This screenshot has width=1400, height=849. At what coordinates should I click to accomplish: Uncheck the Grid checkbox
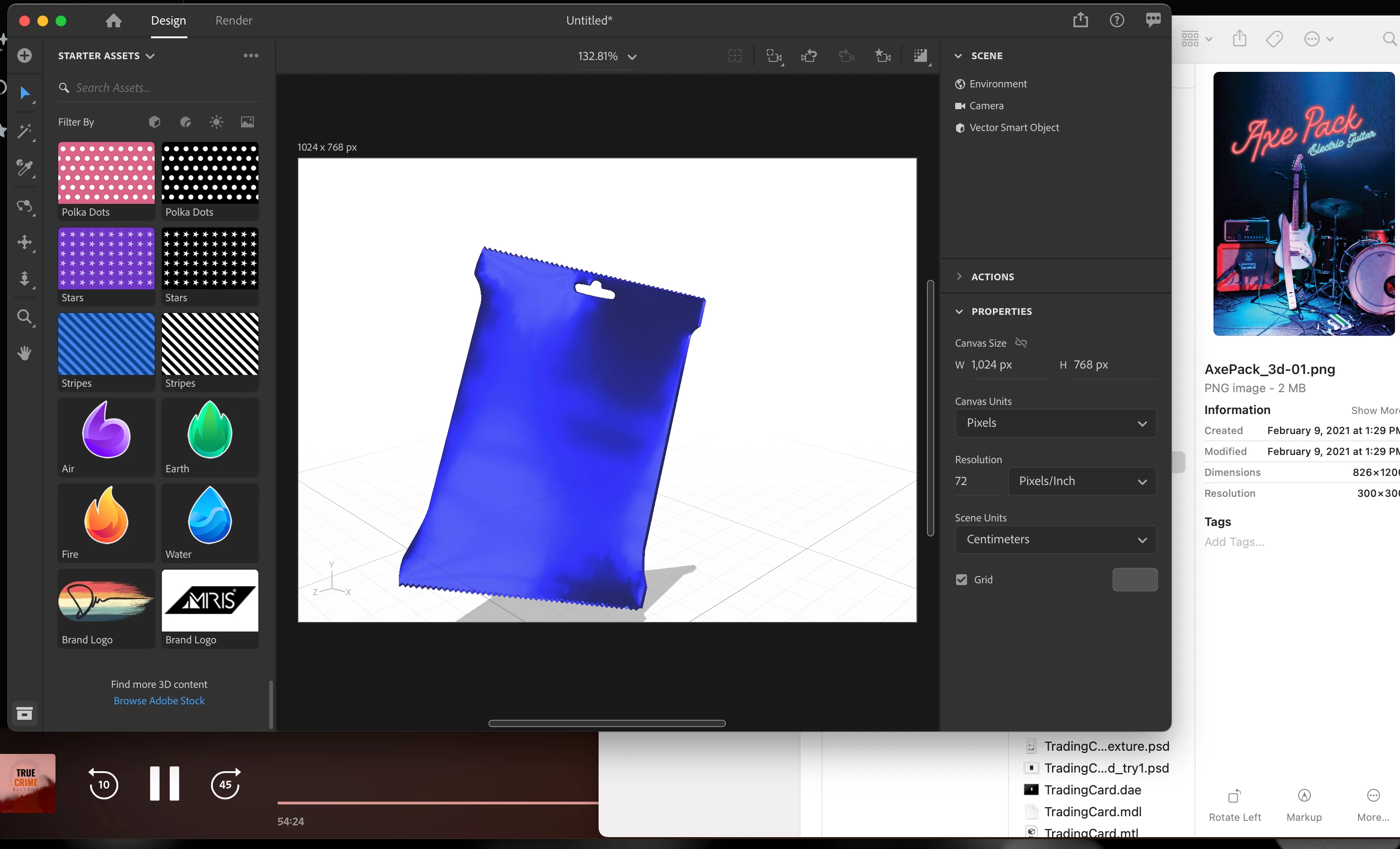tap(962, 580)
